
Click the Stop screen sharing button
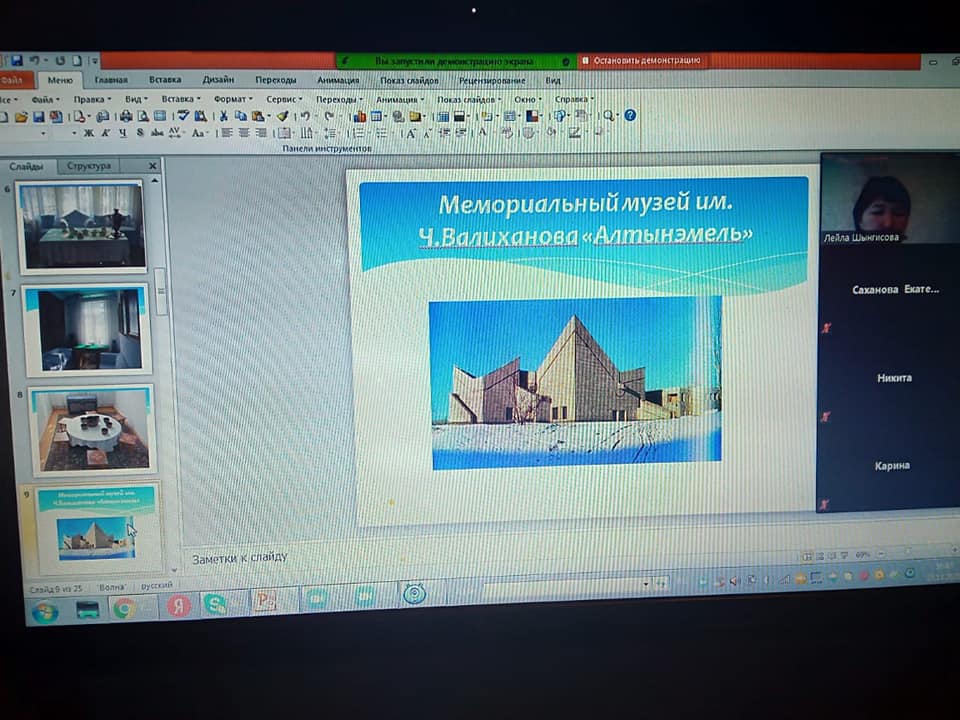click(x=646, y=61)
